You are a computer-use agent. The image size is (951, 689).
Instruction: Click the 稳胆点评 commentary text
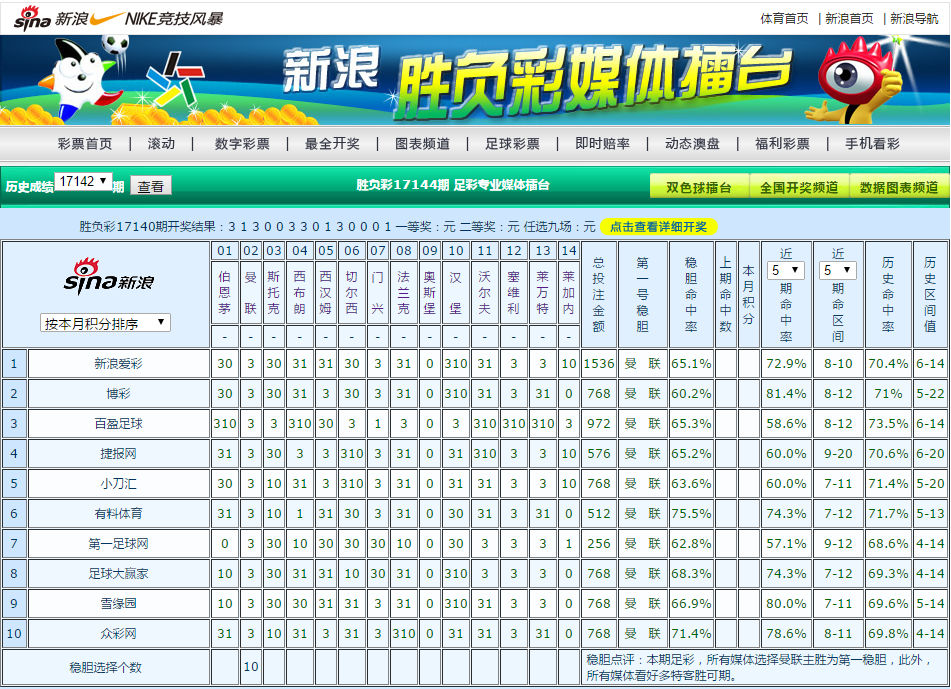tap(758, 667)
